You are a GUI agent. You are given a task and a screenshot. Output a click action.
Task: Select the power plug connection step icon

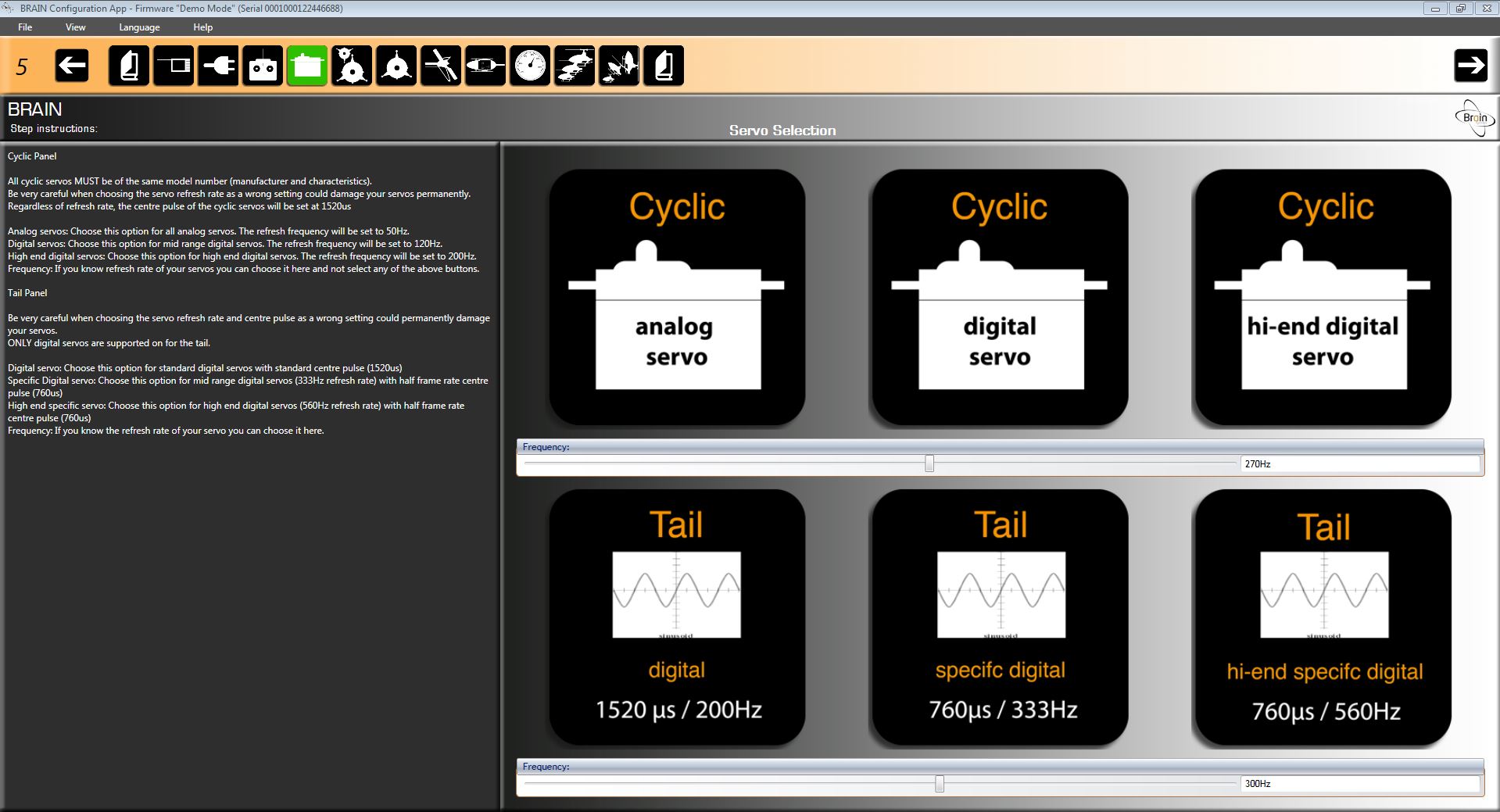(218, 66)
